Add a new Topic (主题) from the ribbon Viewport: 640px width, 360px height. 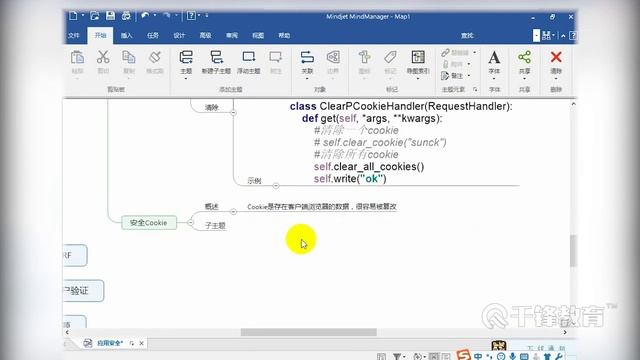click(x=186, y=61)
